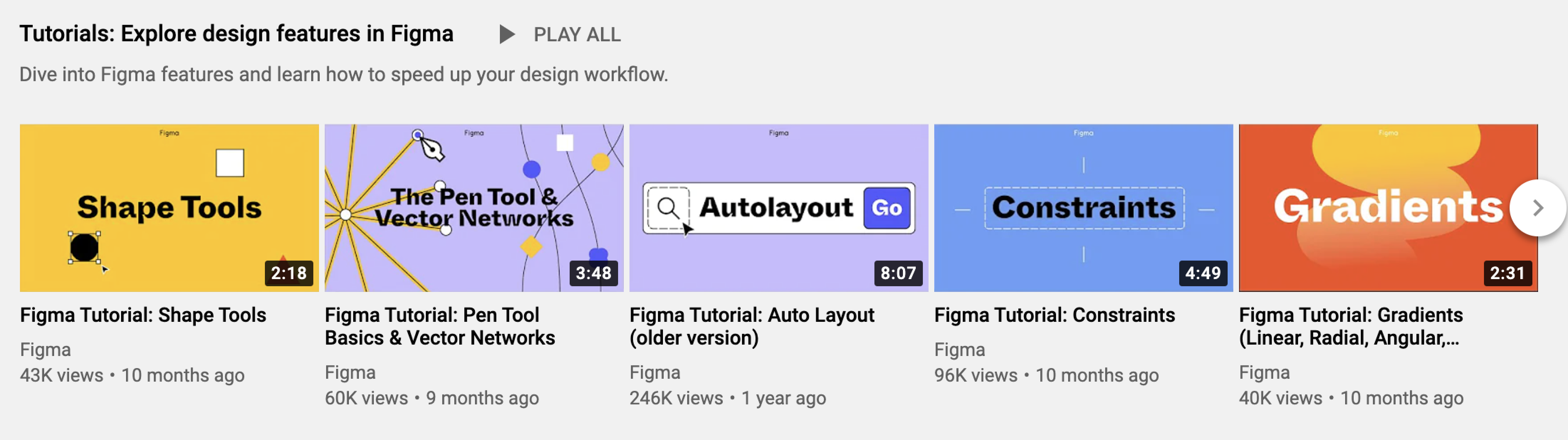
Task: Open the playlist title 'Tutorials: Explore design features'
Action: tap(236, 33)
